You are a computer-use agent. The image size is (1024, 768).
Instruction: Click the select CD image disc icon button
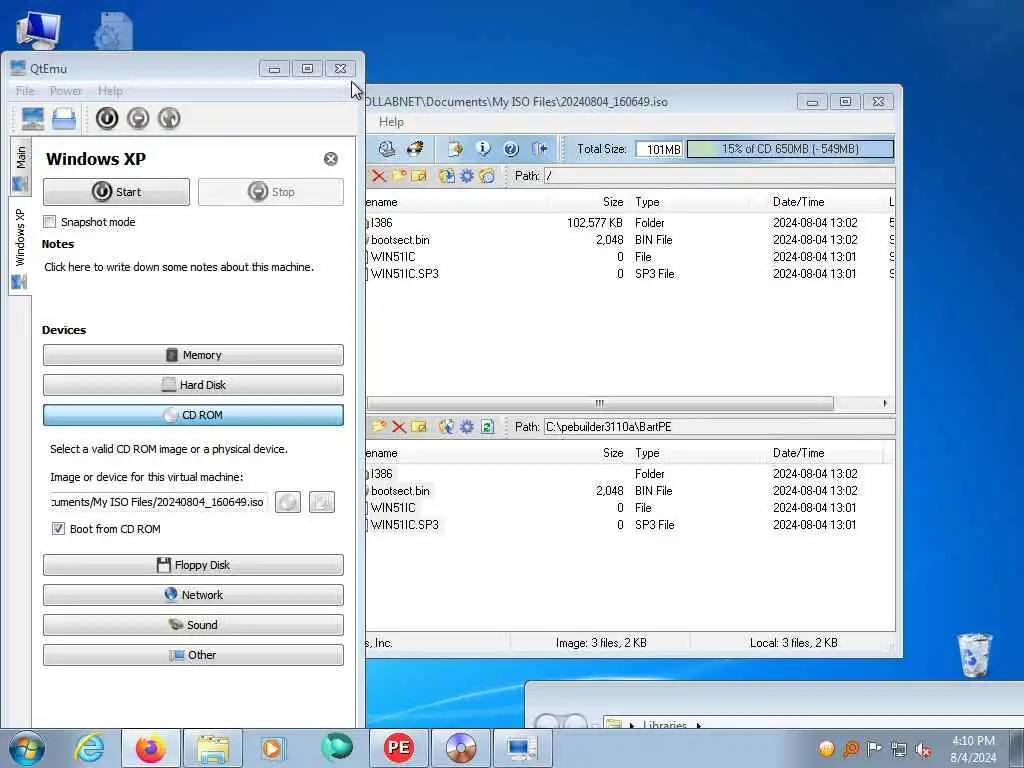288,502
